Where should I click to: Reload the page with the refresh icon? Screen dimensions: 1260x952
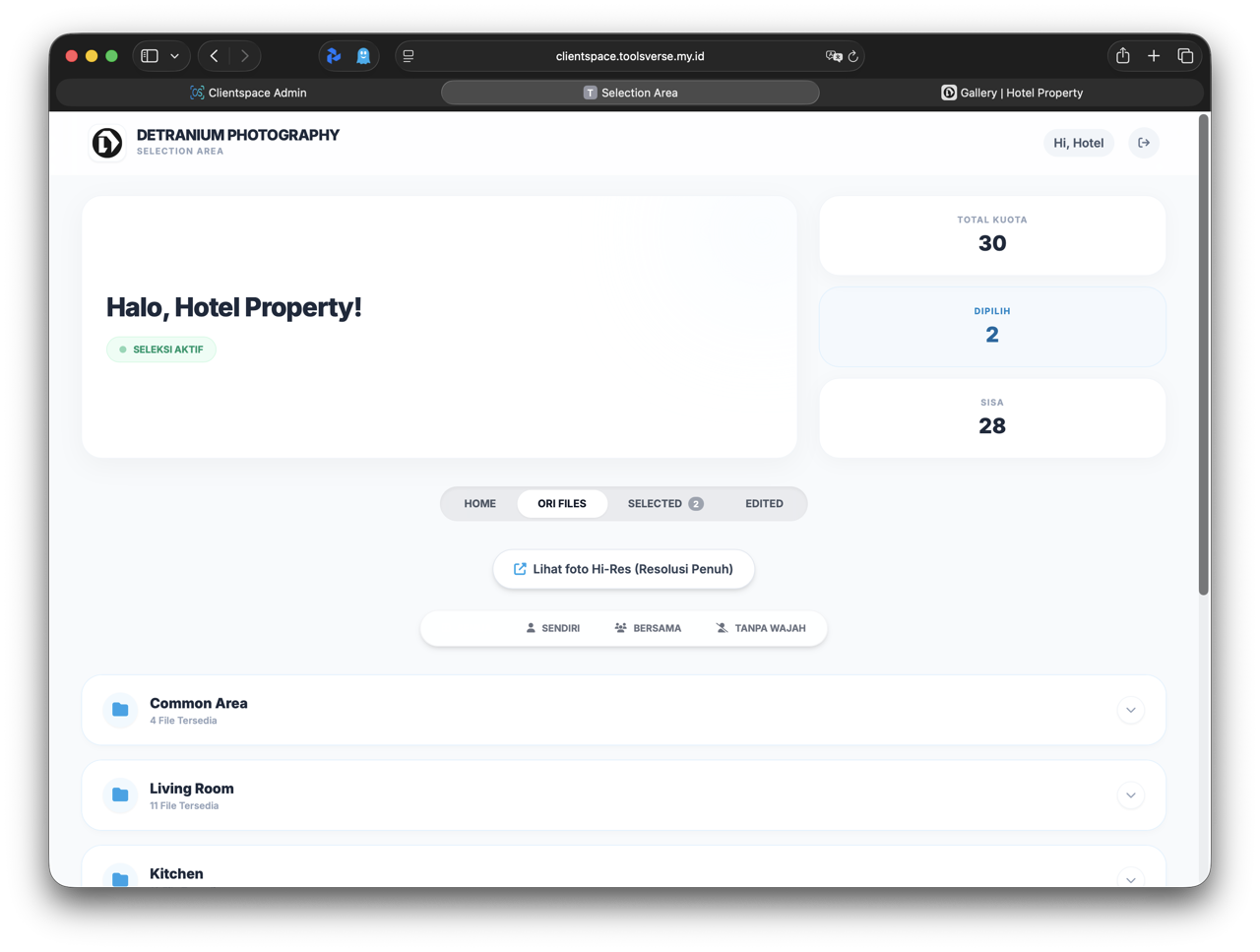(853, 56)
